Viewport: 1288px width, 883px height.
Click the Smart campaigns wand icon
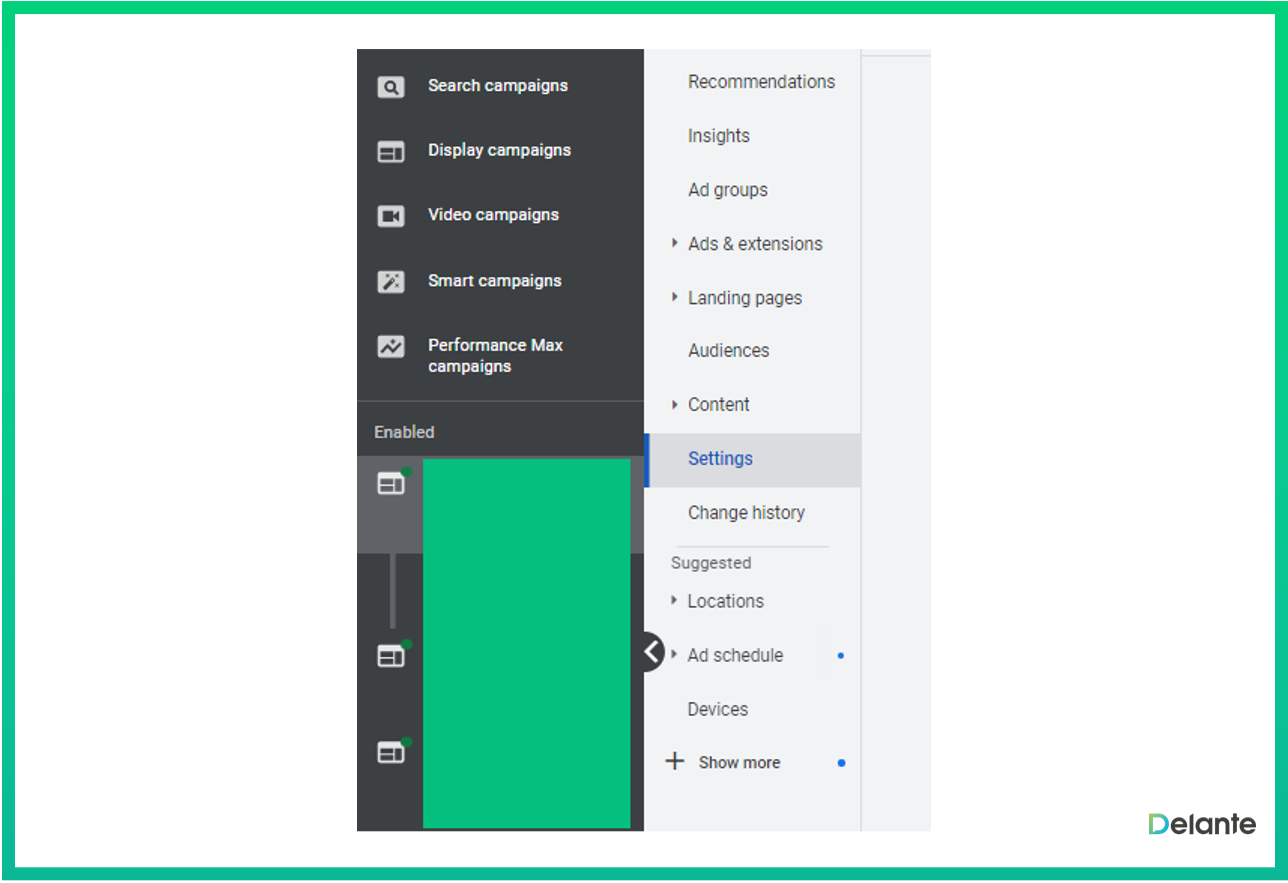(390, 282)
